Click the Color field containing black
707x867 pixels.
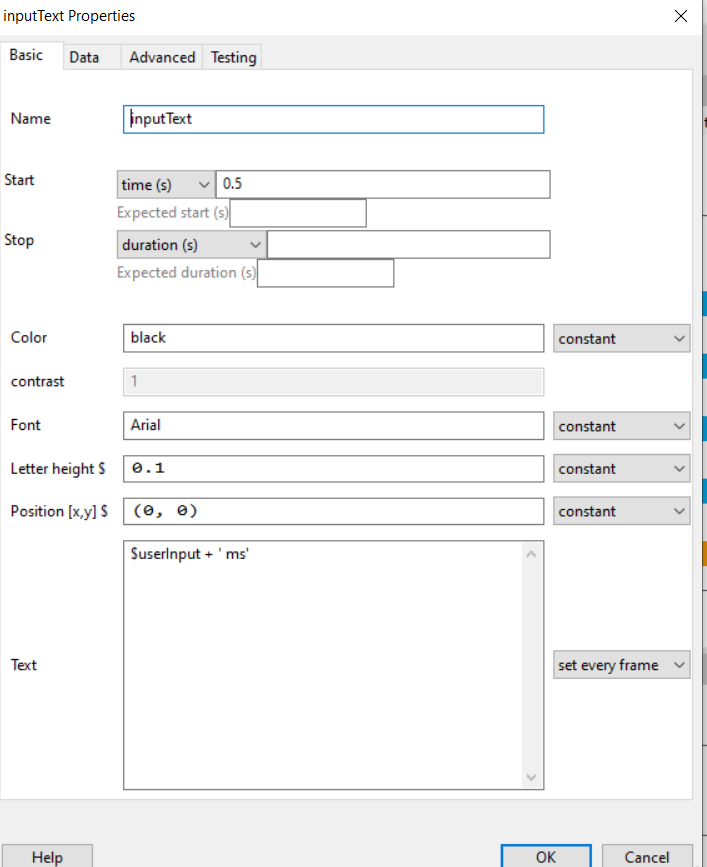(x=333, y=338)
